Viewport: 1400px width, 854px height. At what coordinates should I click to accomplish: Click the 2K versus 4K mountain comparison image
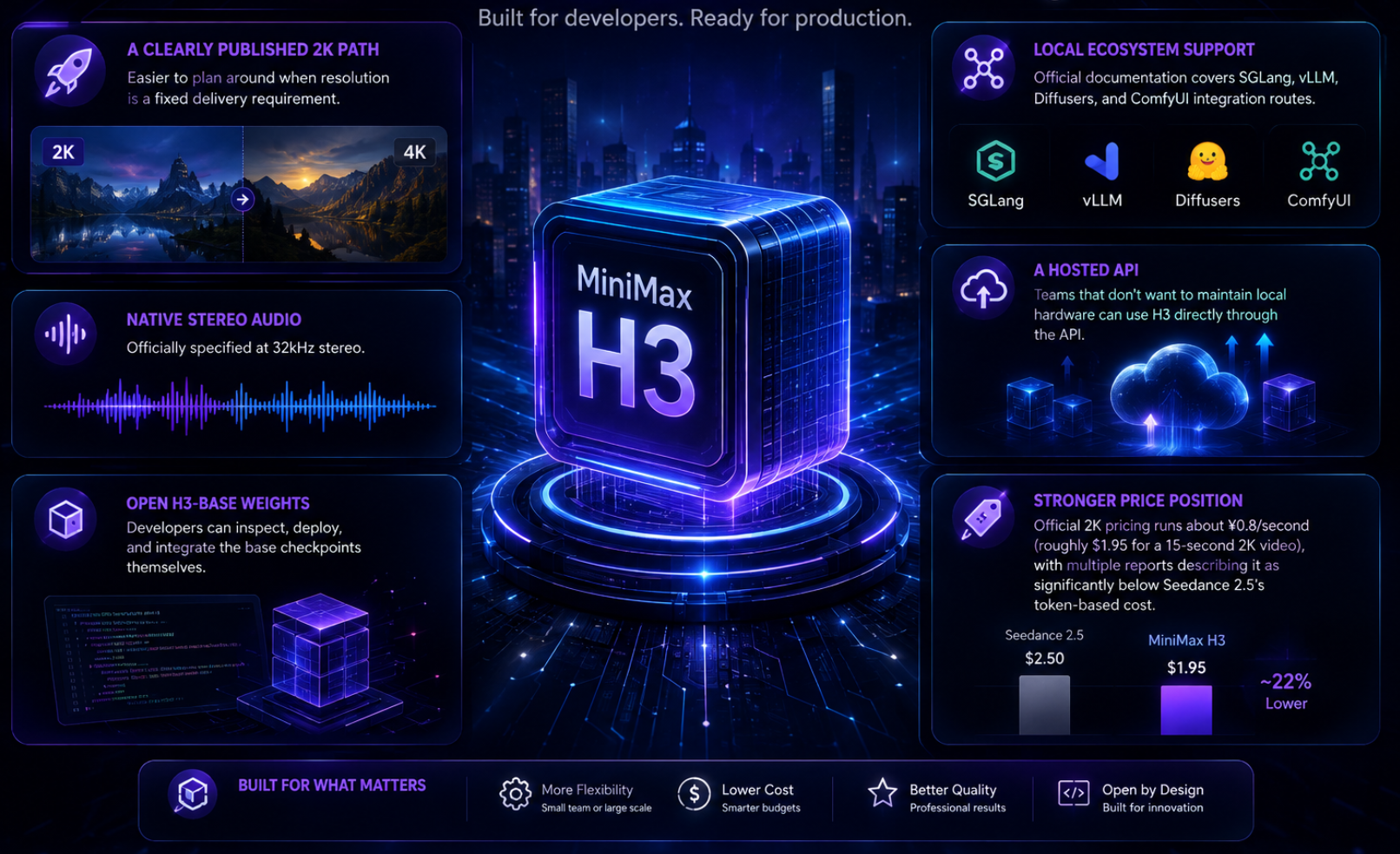point(239,194)
